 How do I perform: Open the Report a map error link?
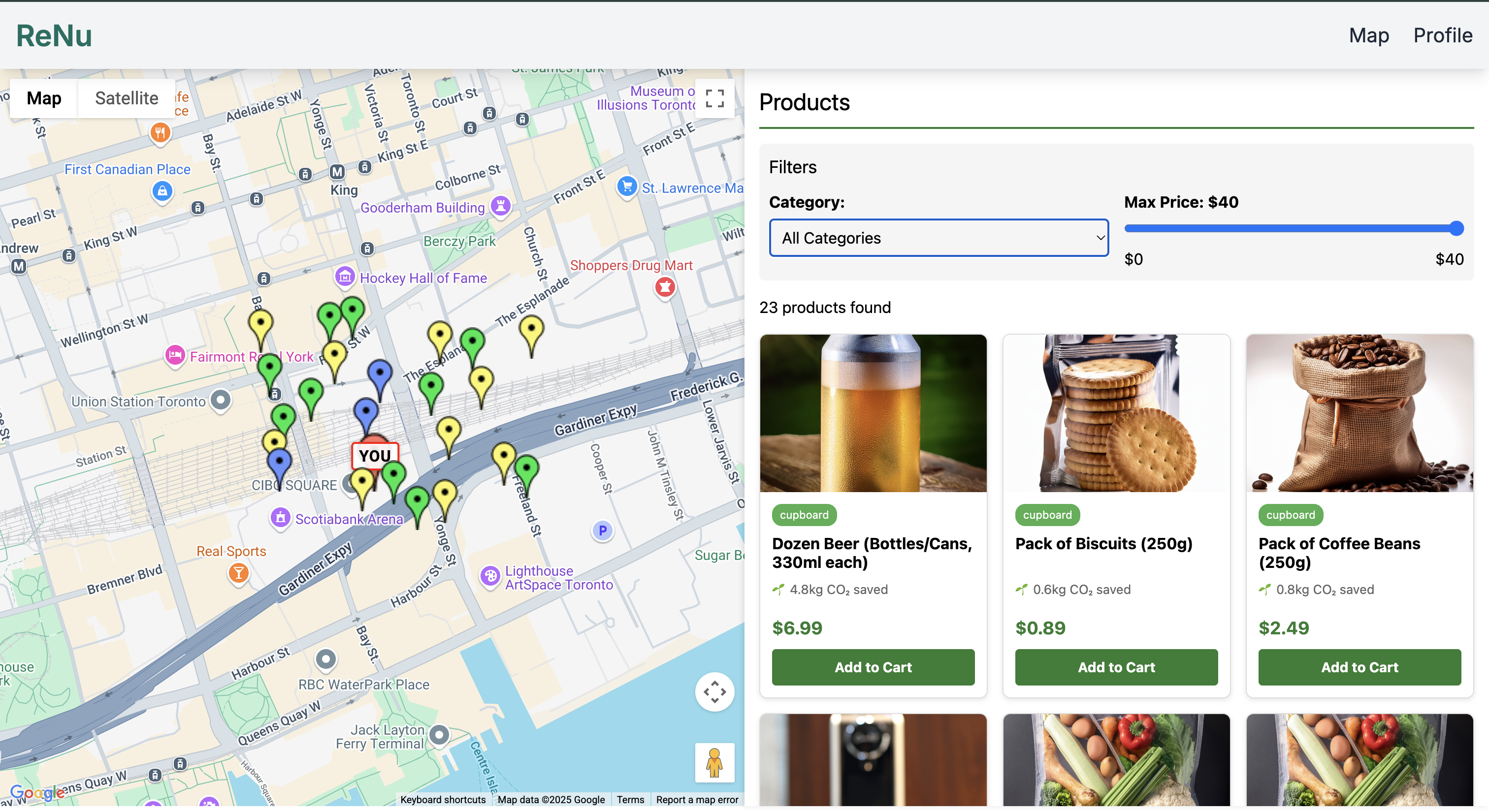(697, 799)
